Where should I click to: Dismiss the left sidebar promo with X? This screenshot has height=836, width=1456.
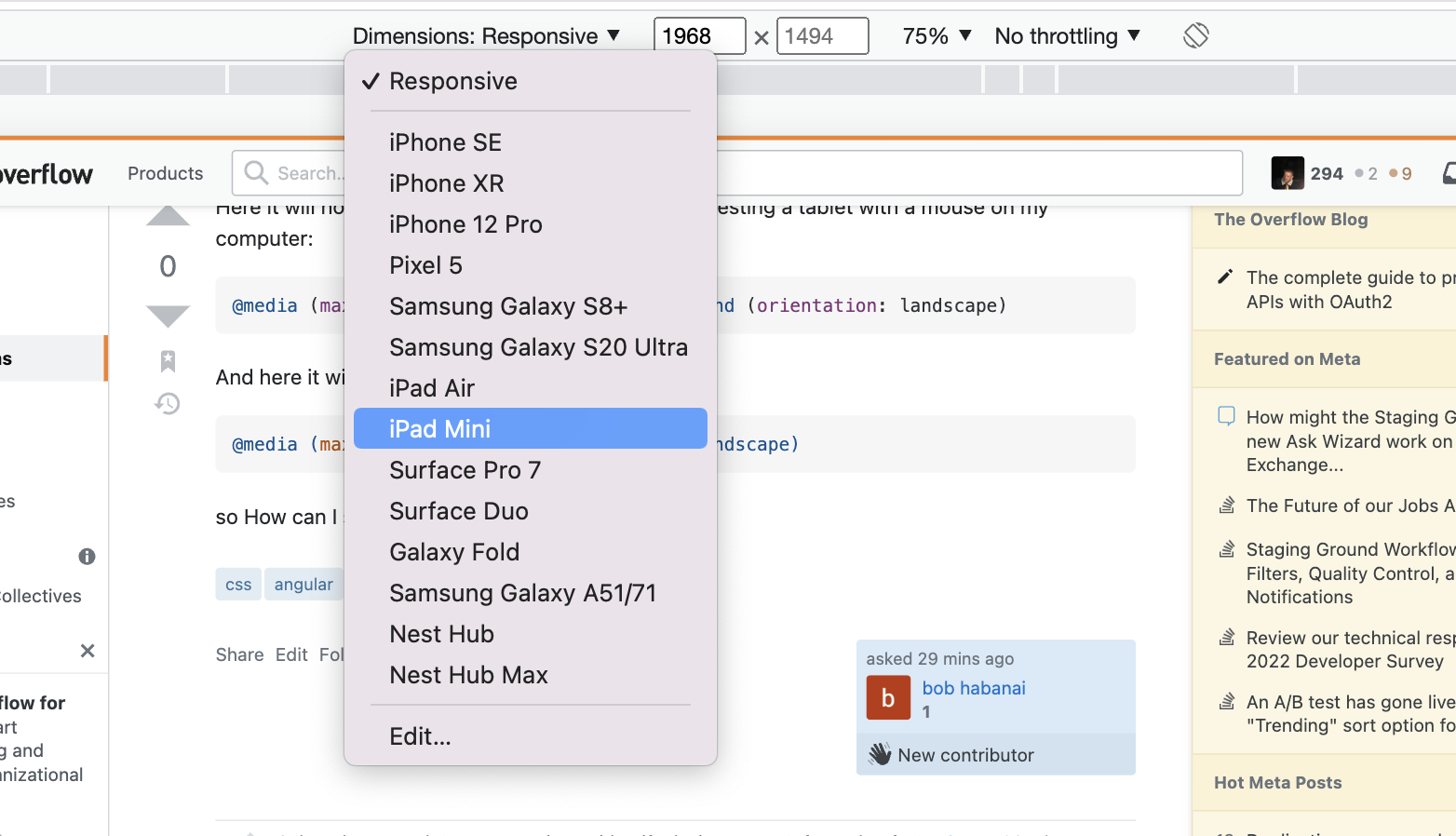[x=88, y=651]
